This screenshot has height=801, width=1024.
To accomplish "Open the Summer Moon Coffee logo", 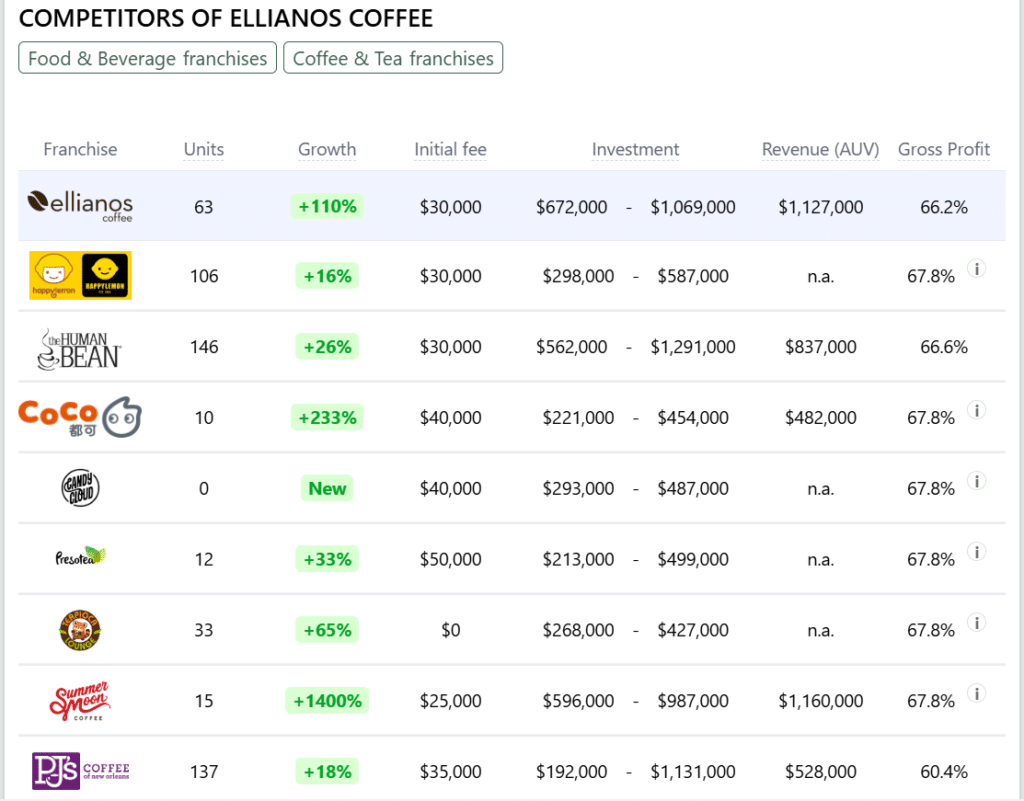I will pos(80,700).
